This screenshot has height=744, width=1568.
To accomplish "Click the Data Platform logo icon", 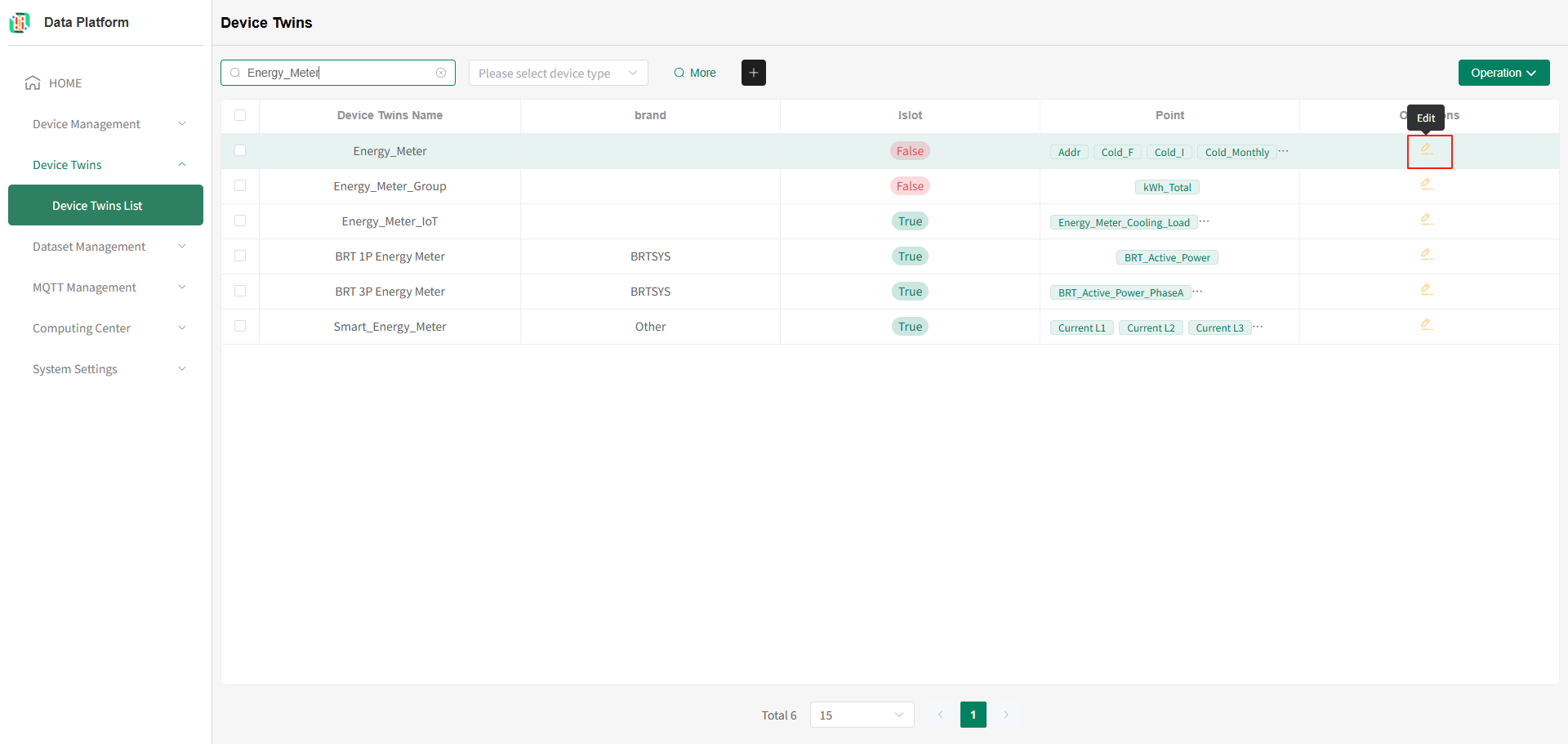I will (x=20, y=23).
